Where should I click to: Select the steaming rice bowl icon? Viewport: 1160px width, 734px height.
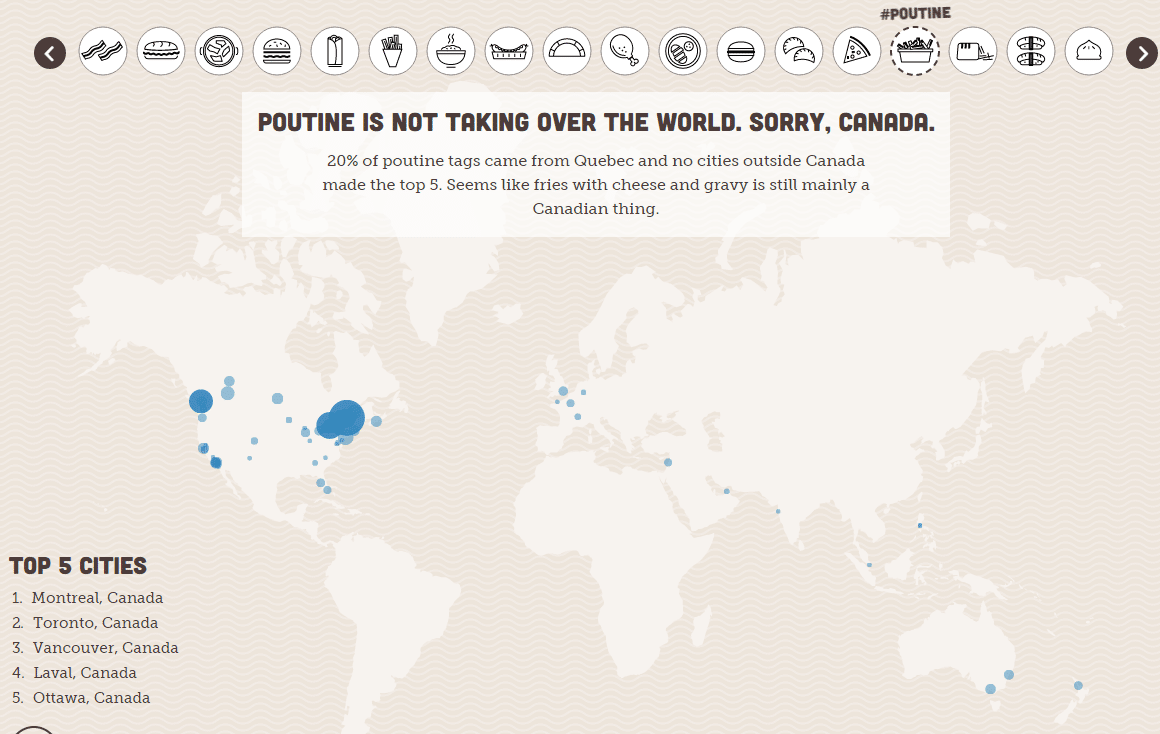tap(451, 51)
